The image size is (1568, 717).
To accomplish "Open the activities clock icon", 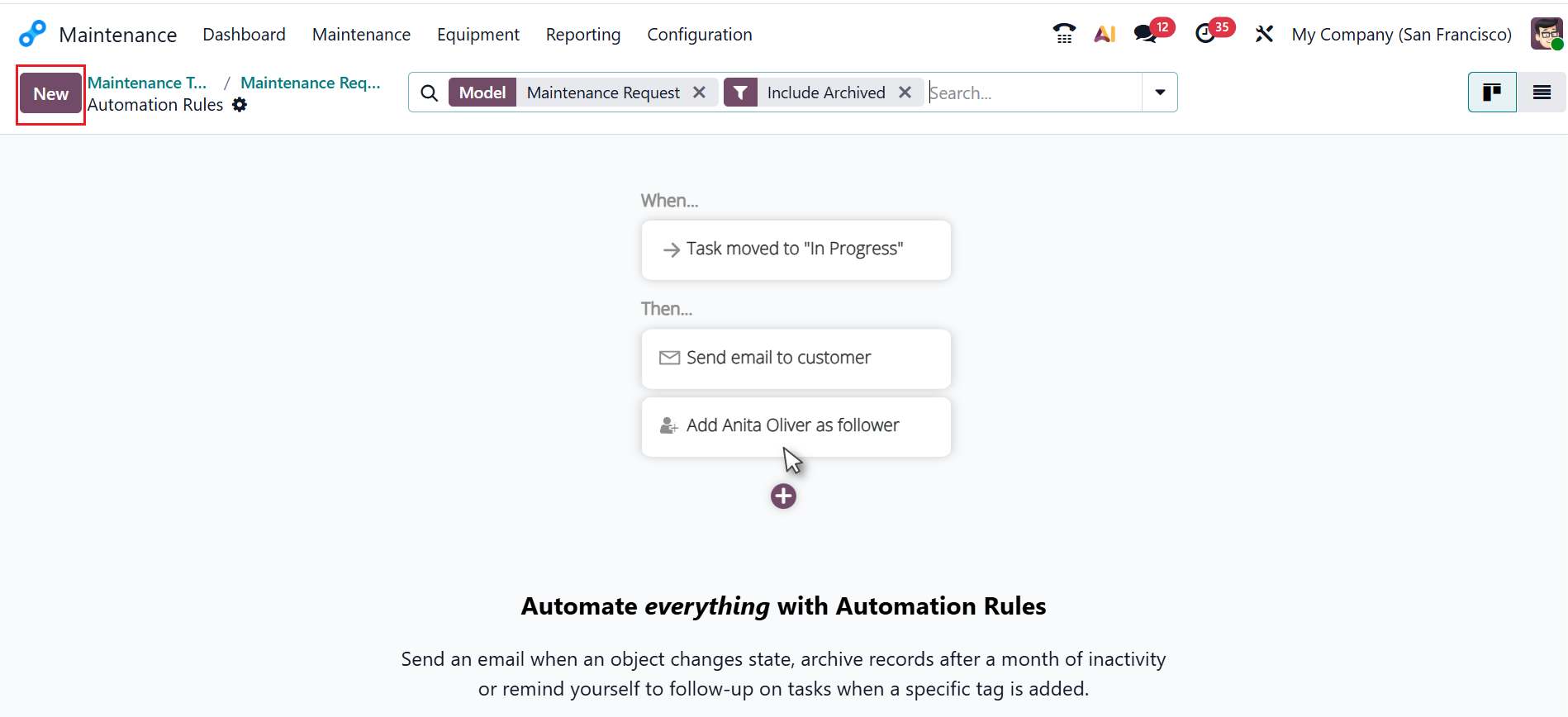I will (1205, 34).
